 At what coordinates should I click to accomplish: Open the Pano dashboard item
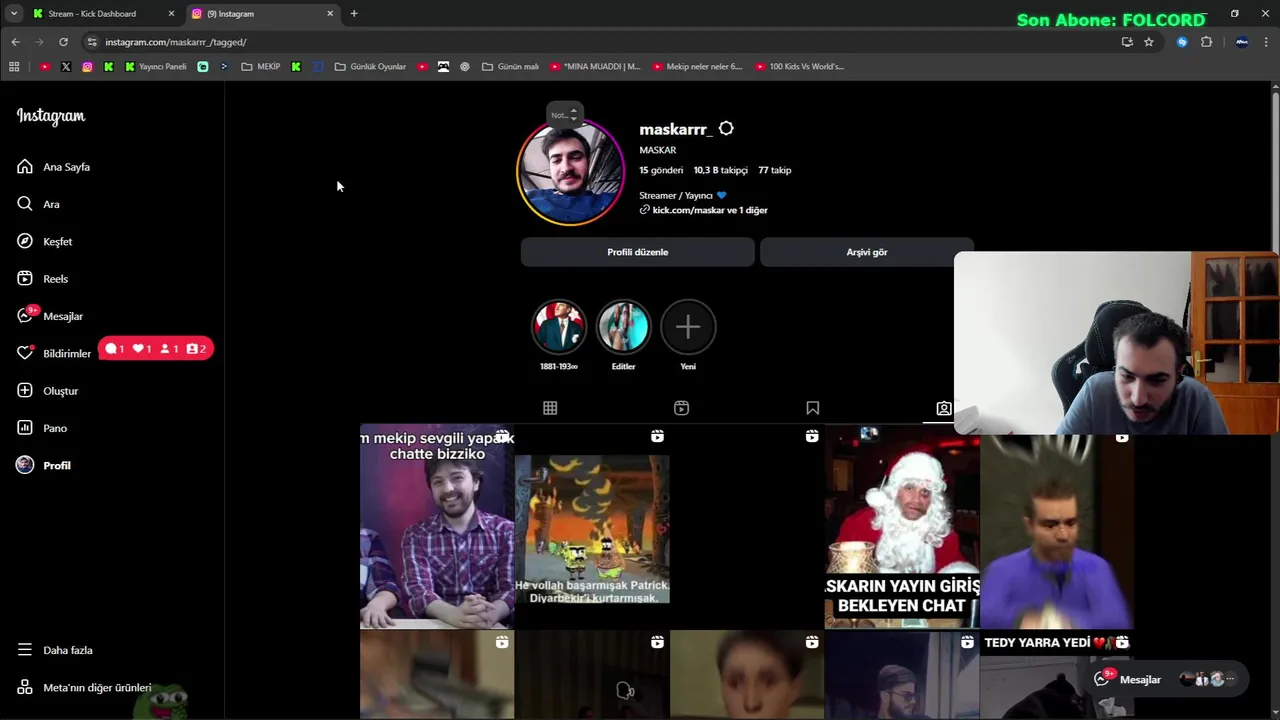coord(42,428)
